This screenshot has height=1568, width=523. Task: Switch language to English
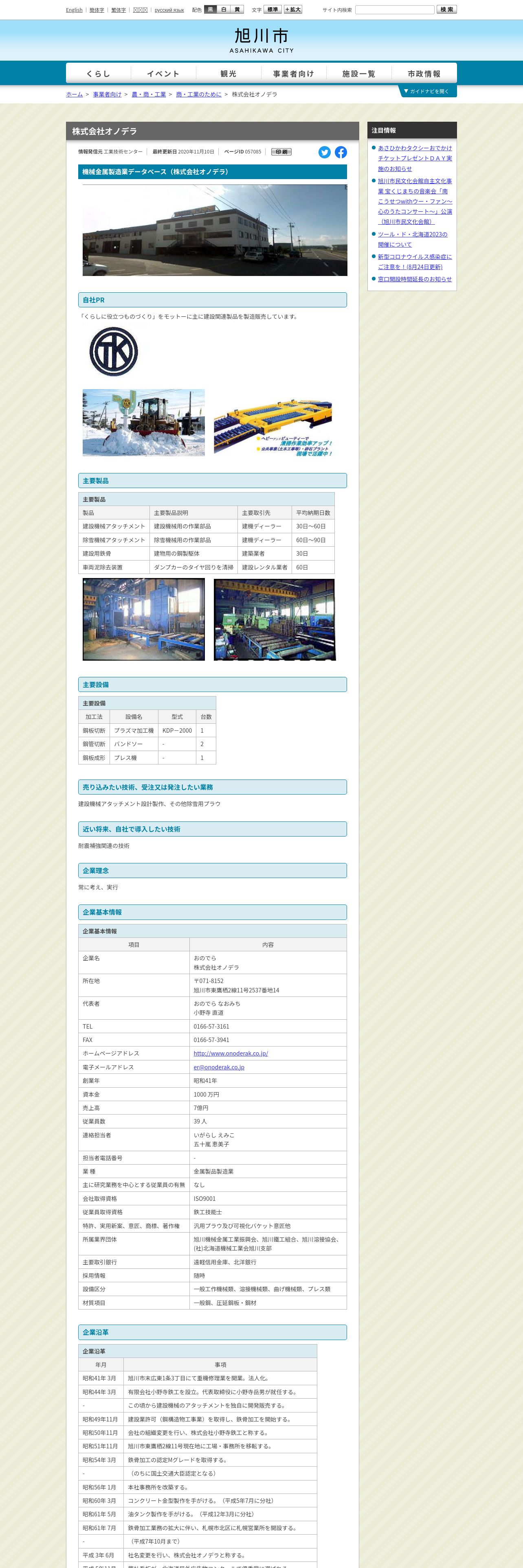(74, 10)
